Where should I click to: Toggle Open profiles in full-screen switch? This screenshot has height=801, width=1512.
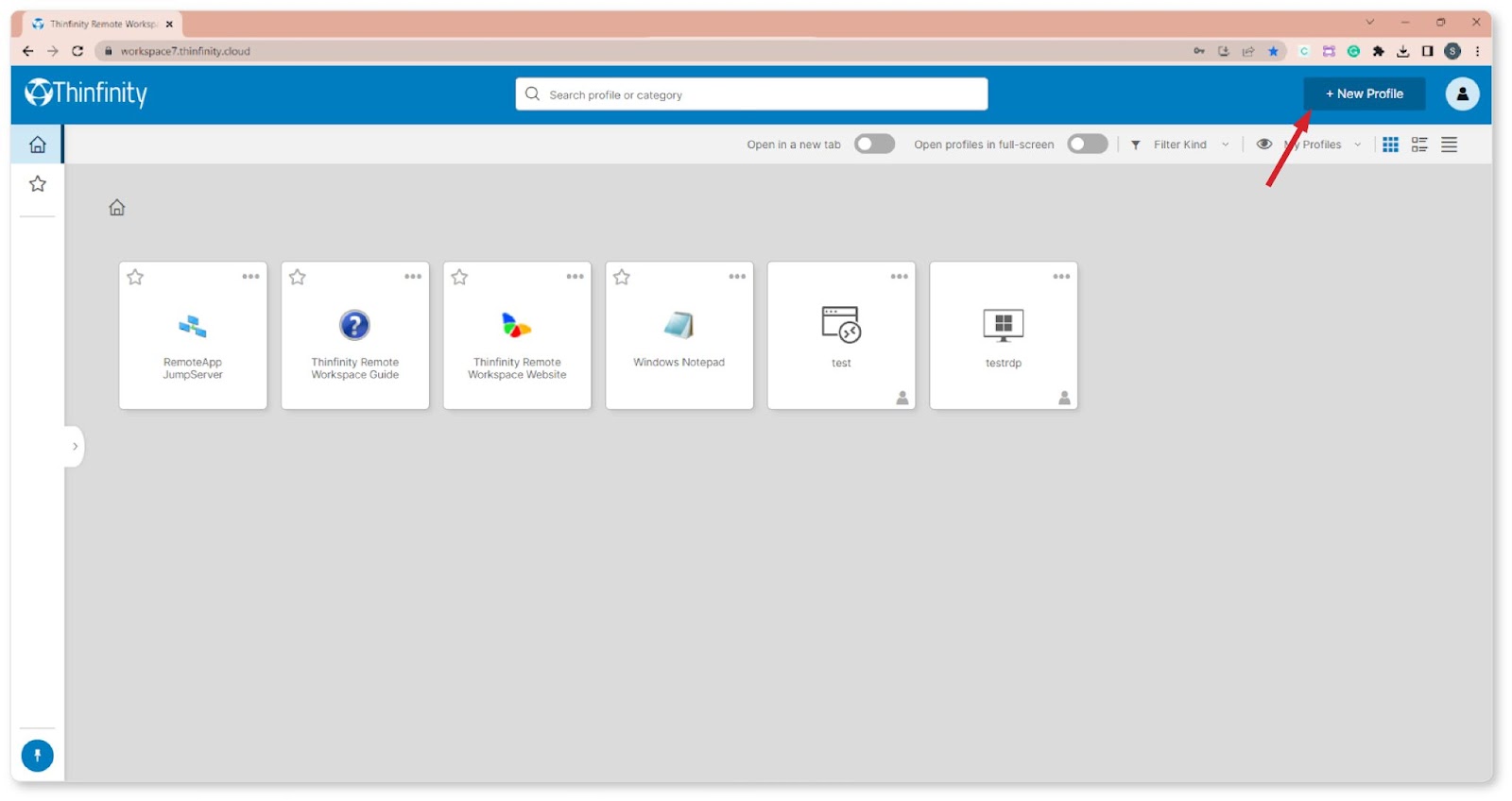click(x=1088, y=144)
